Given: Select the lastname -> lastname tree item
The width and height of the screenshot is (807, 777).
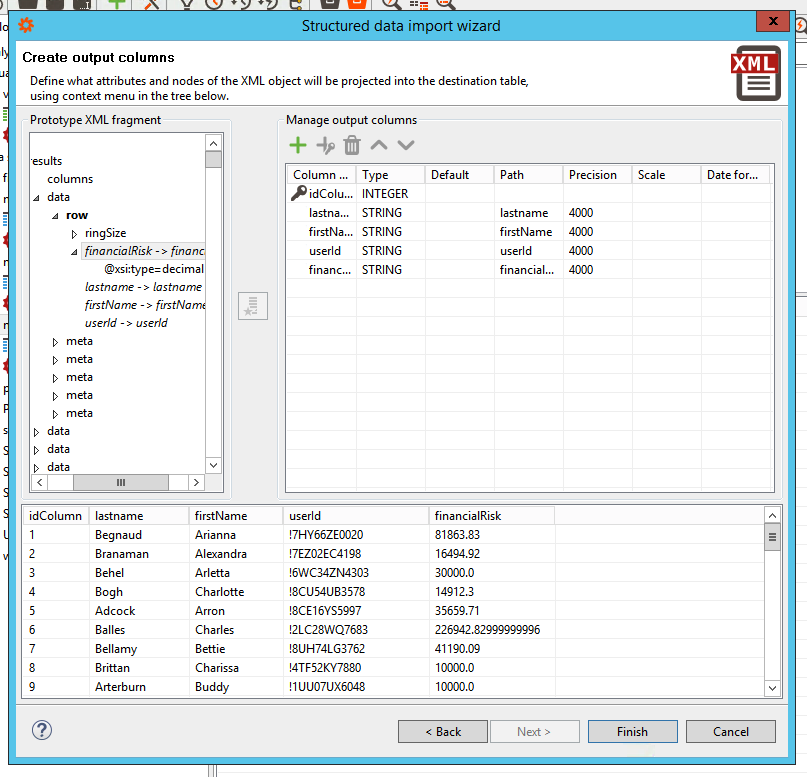Looking at the screenshot, I should (x=143, y=287).
